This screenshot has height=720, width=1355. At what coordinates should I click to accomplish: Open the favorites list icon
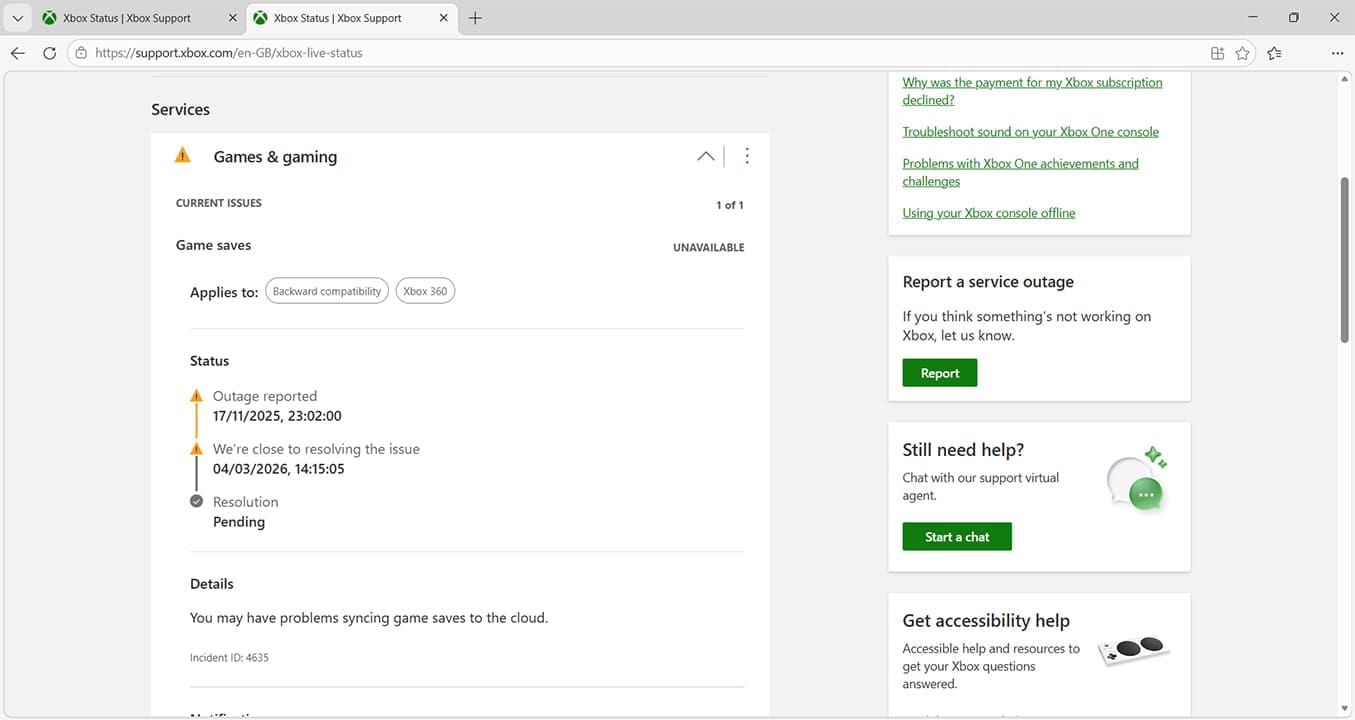[x=1274, y=53]
